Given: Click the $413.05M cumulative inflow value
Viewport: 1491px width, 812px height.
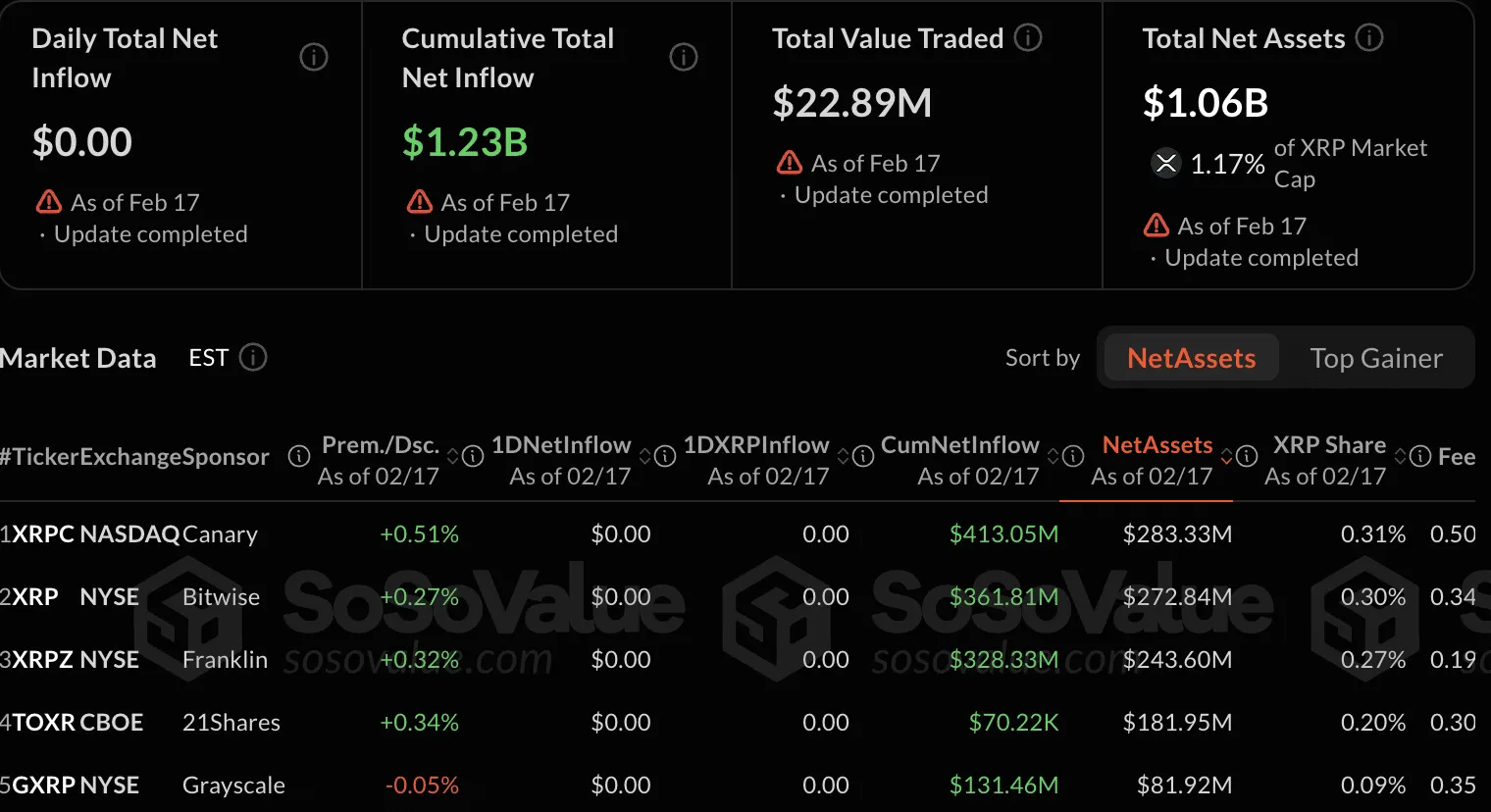Looking at the screenshot, I should point(1003,533).
